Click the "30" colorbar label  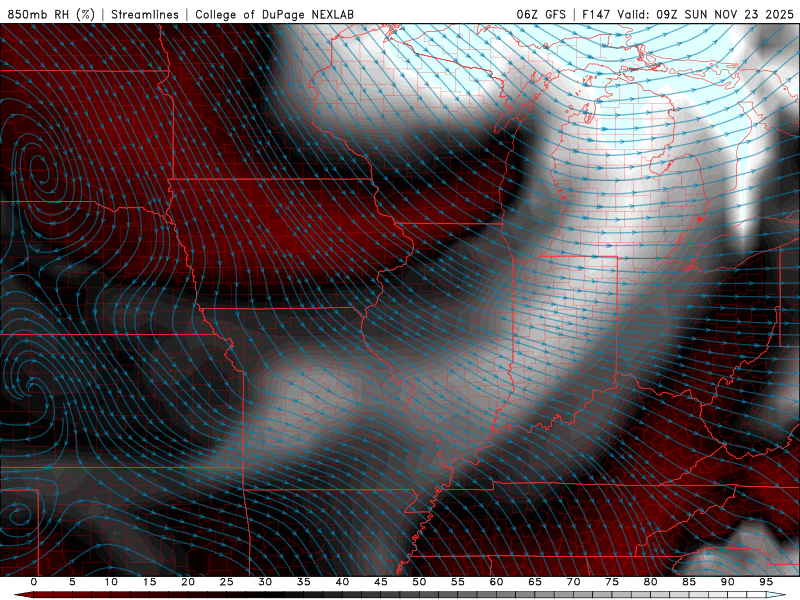coord(265,582)
